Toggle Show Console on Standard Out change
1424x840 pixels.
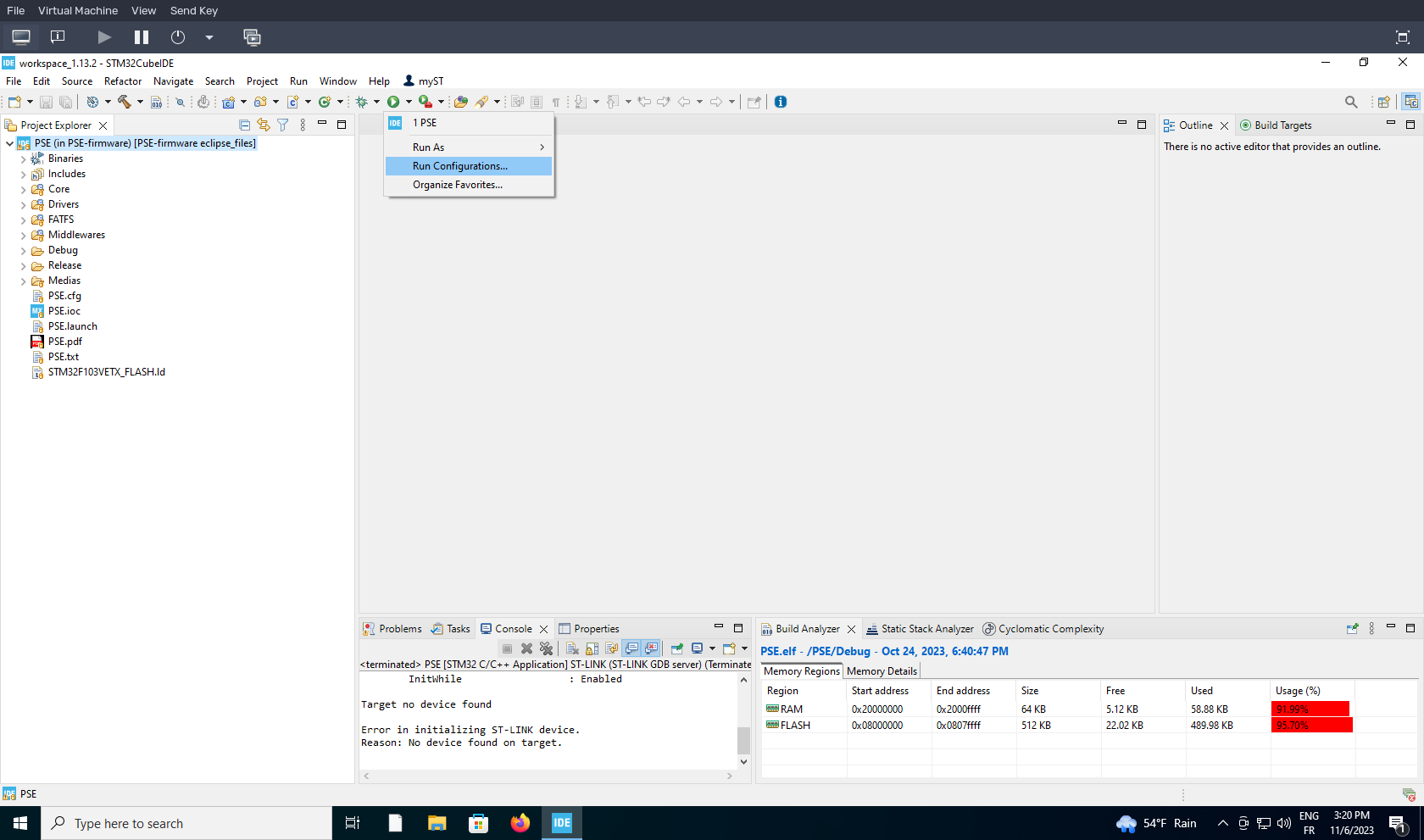coord(631,648)
